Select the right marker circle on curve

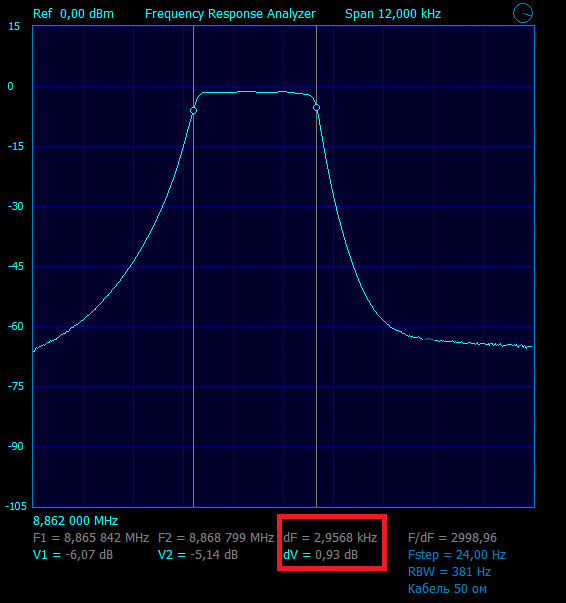pos(316,108)
